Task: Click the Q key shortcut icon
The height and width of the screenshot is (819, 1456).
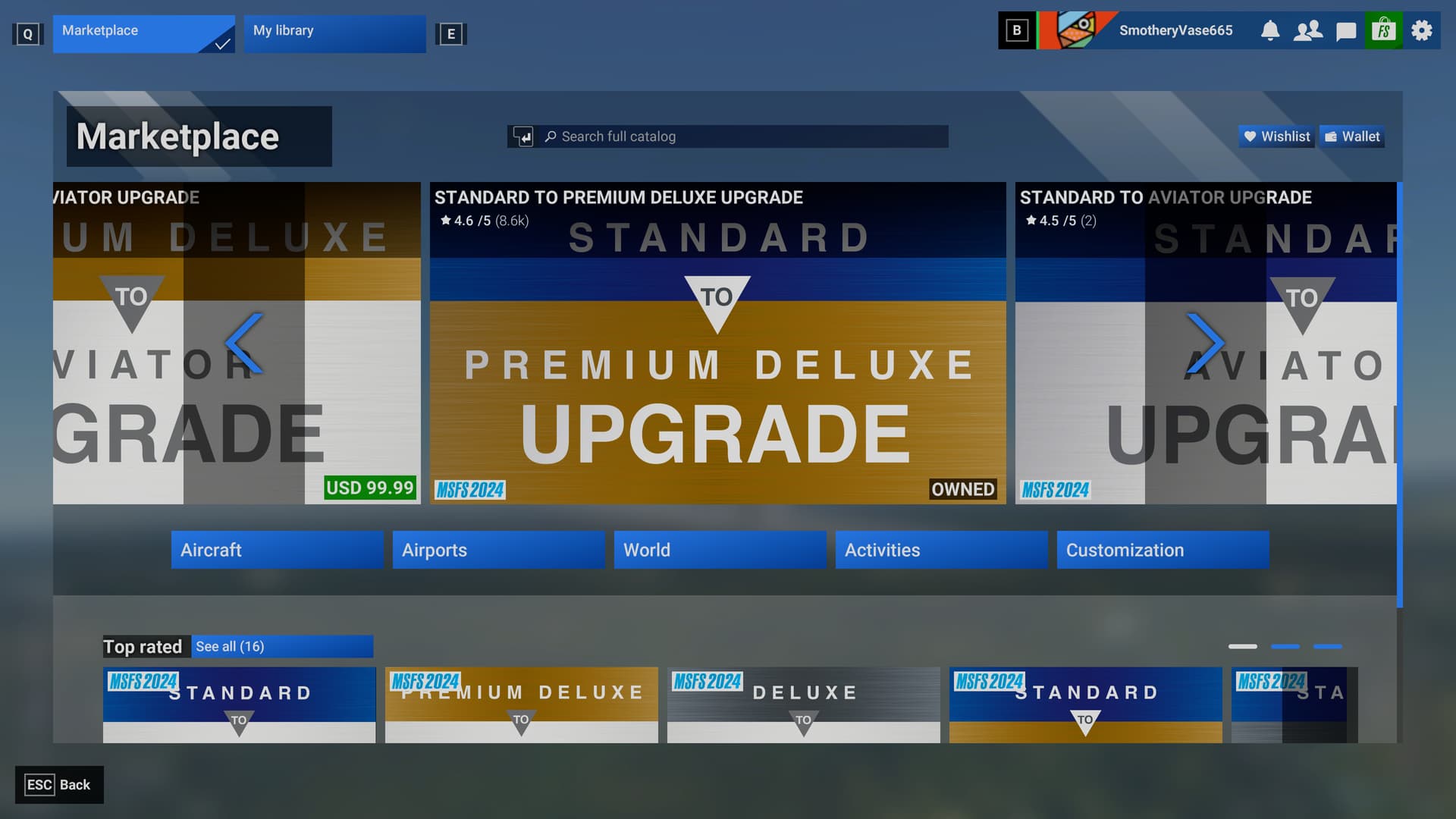Action: coord(28,34)
